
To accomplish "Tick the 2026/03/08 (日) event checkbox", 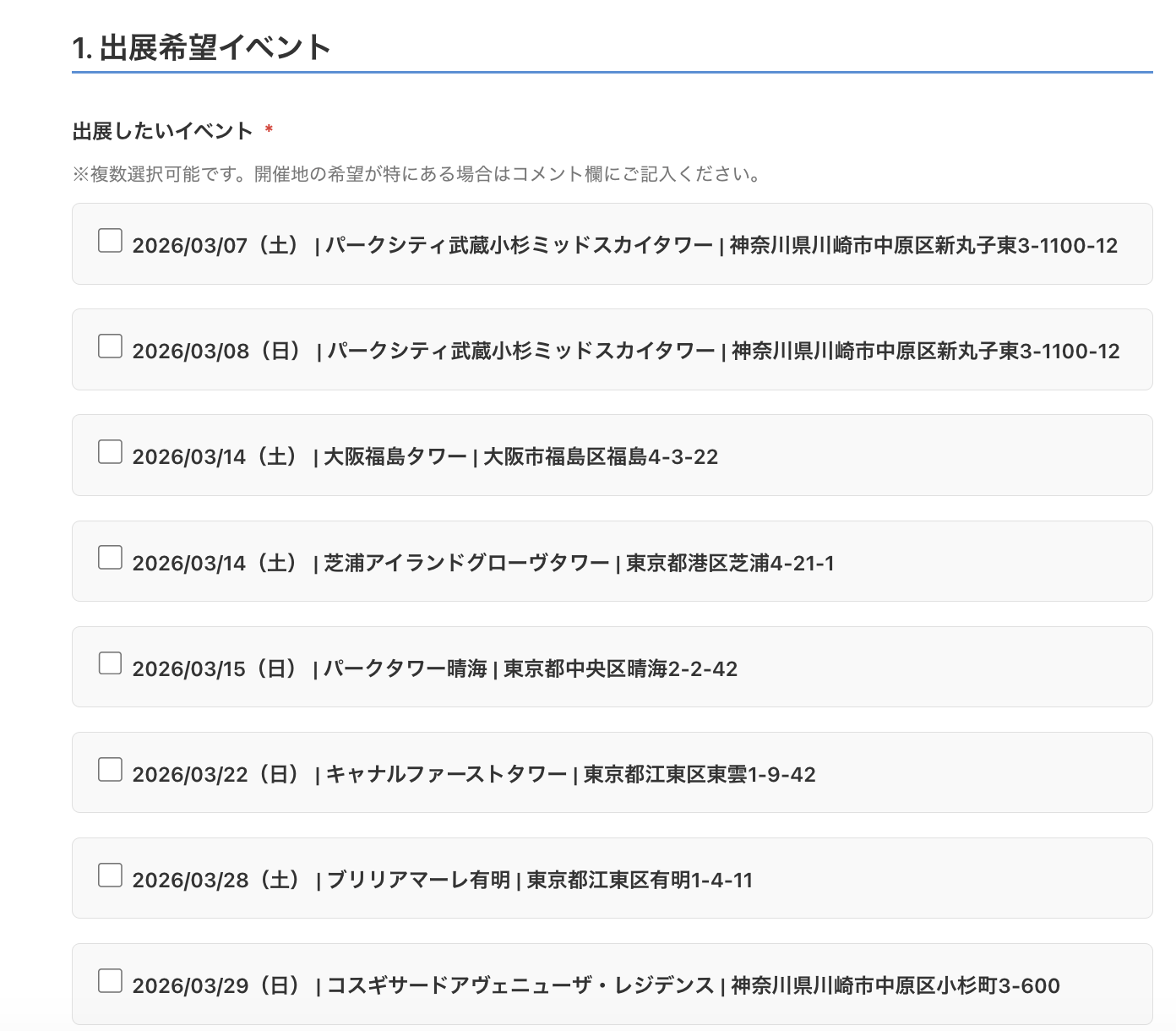I will click(x=111, y=346).
